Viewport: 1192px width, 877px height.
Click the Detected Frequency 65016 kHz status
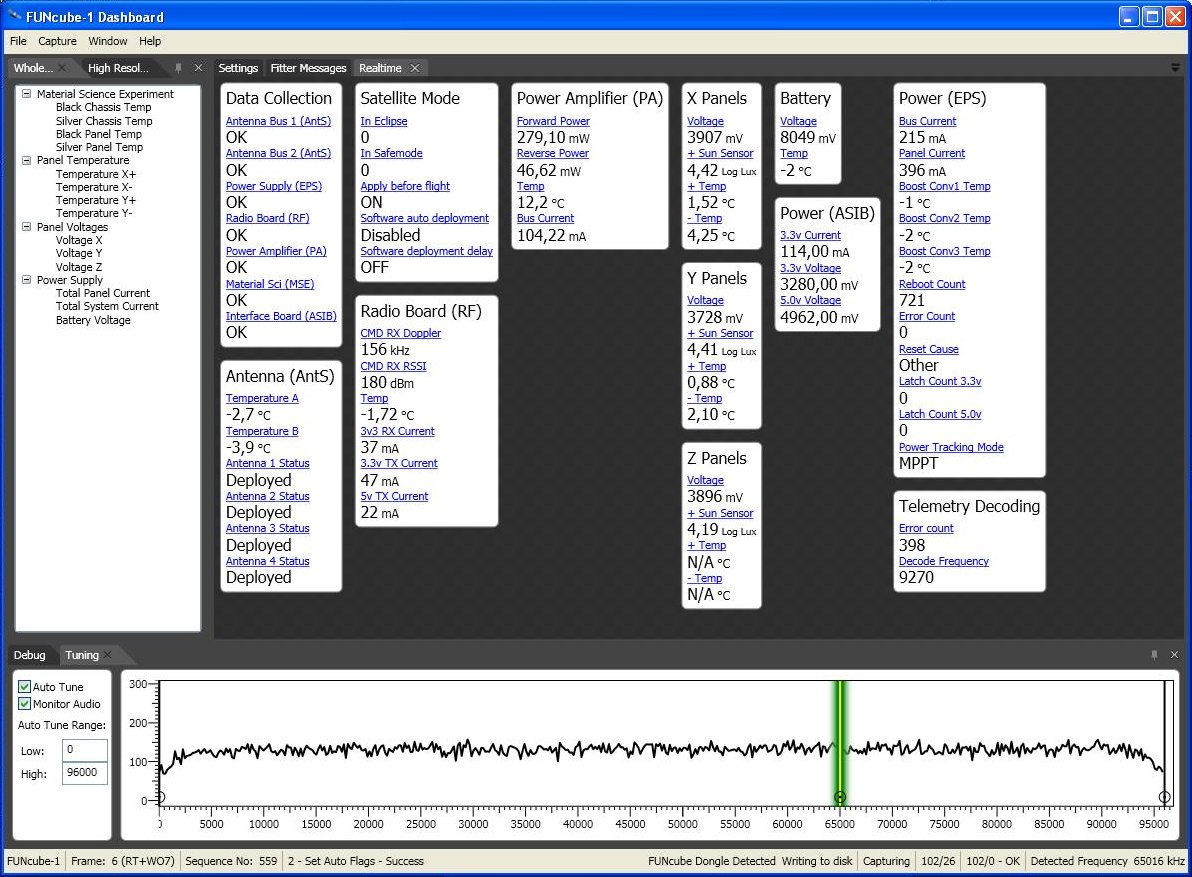click(x=1108, y=861)
